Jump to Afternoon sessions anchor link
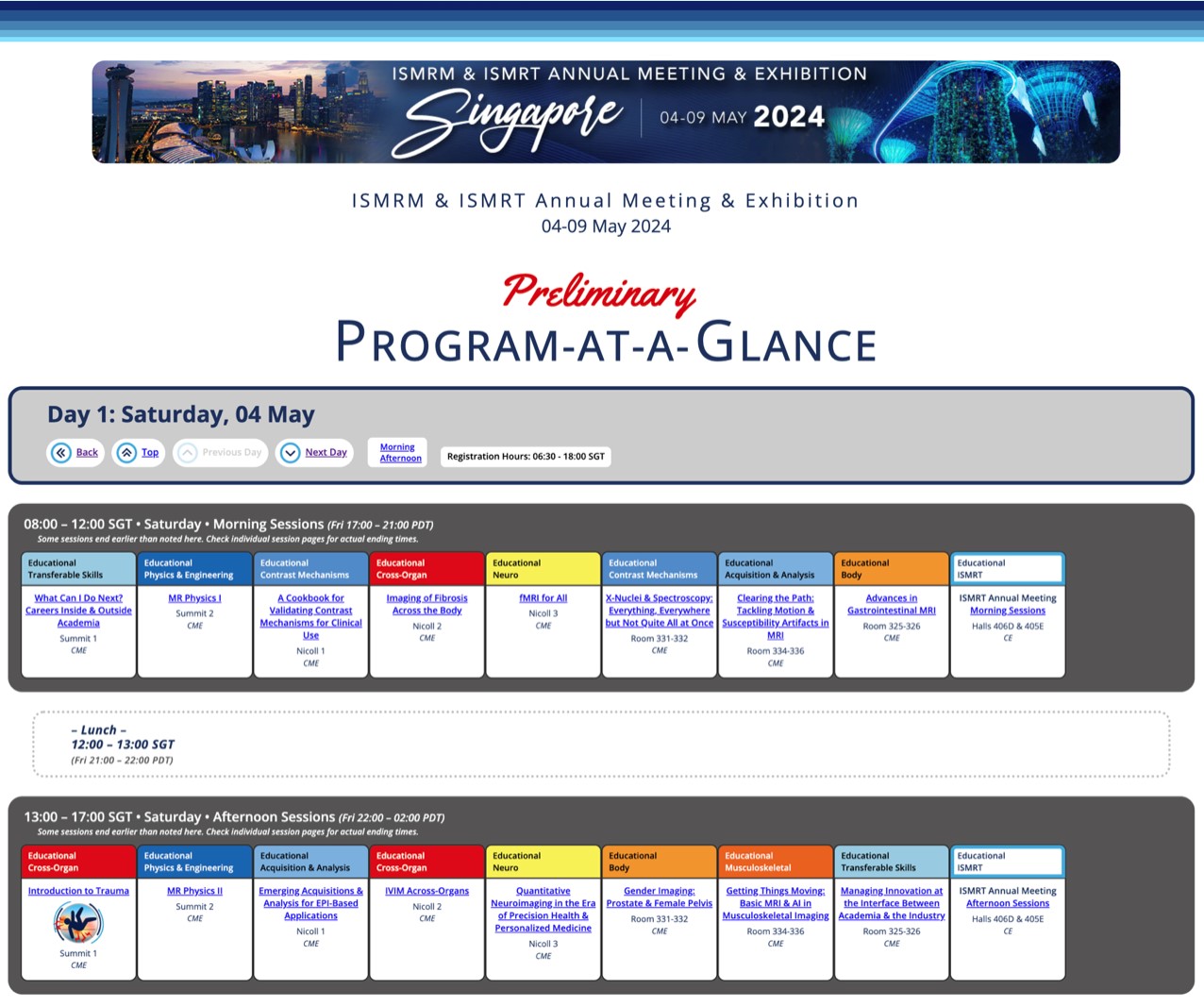 coord(400,459)
